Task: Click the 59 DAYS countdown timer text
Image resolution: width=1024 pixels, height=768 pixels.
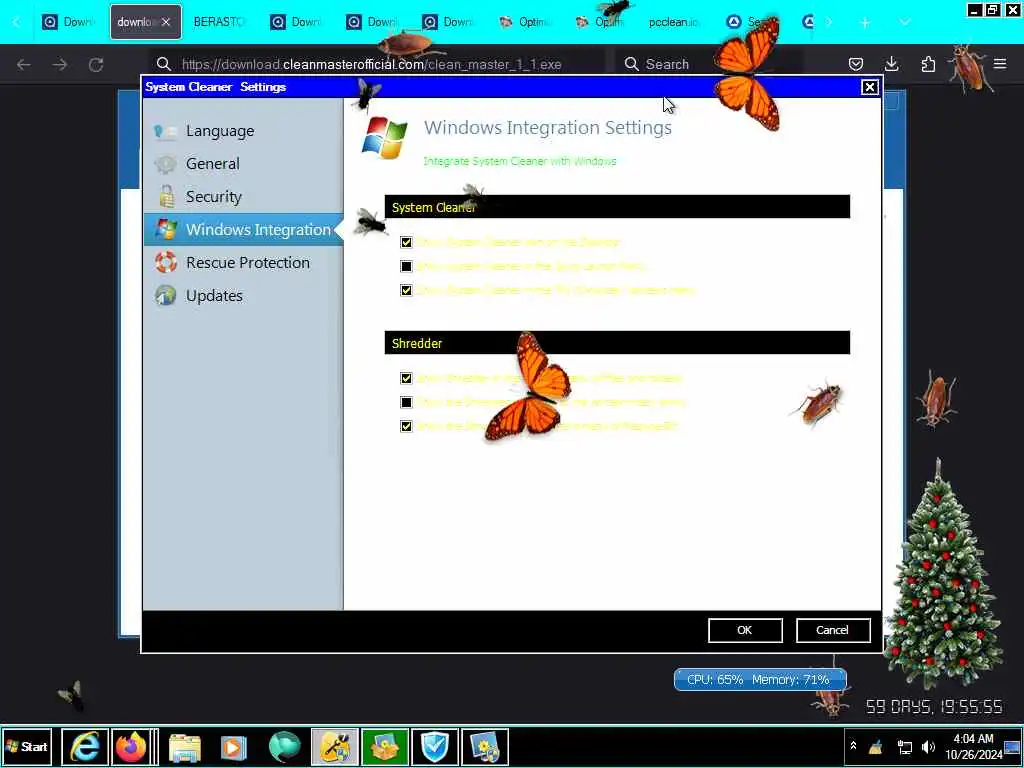Action: click(934, 707)
